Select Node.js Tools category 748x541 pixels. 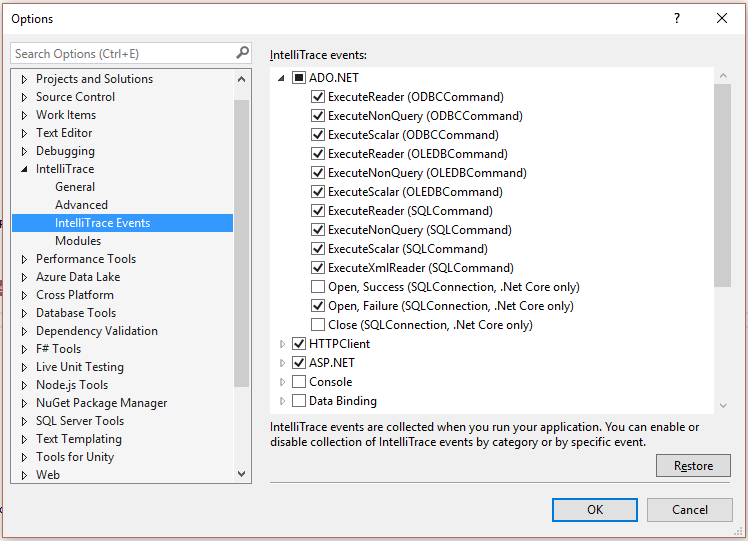tap(72, 385)
